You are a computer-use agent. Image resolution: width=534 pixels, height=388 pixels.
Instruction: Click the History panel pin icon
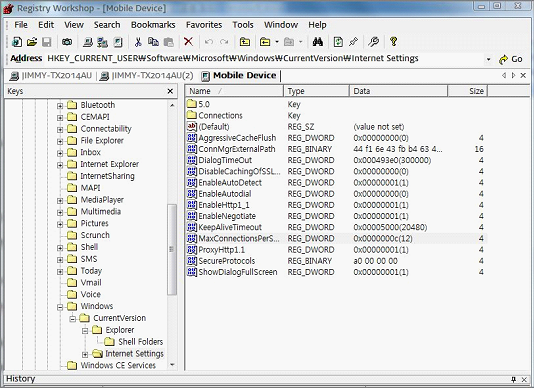point(514,379)
